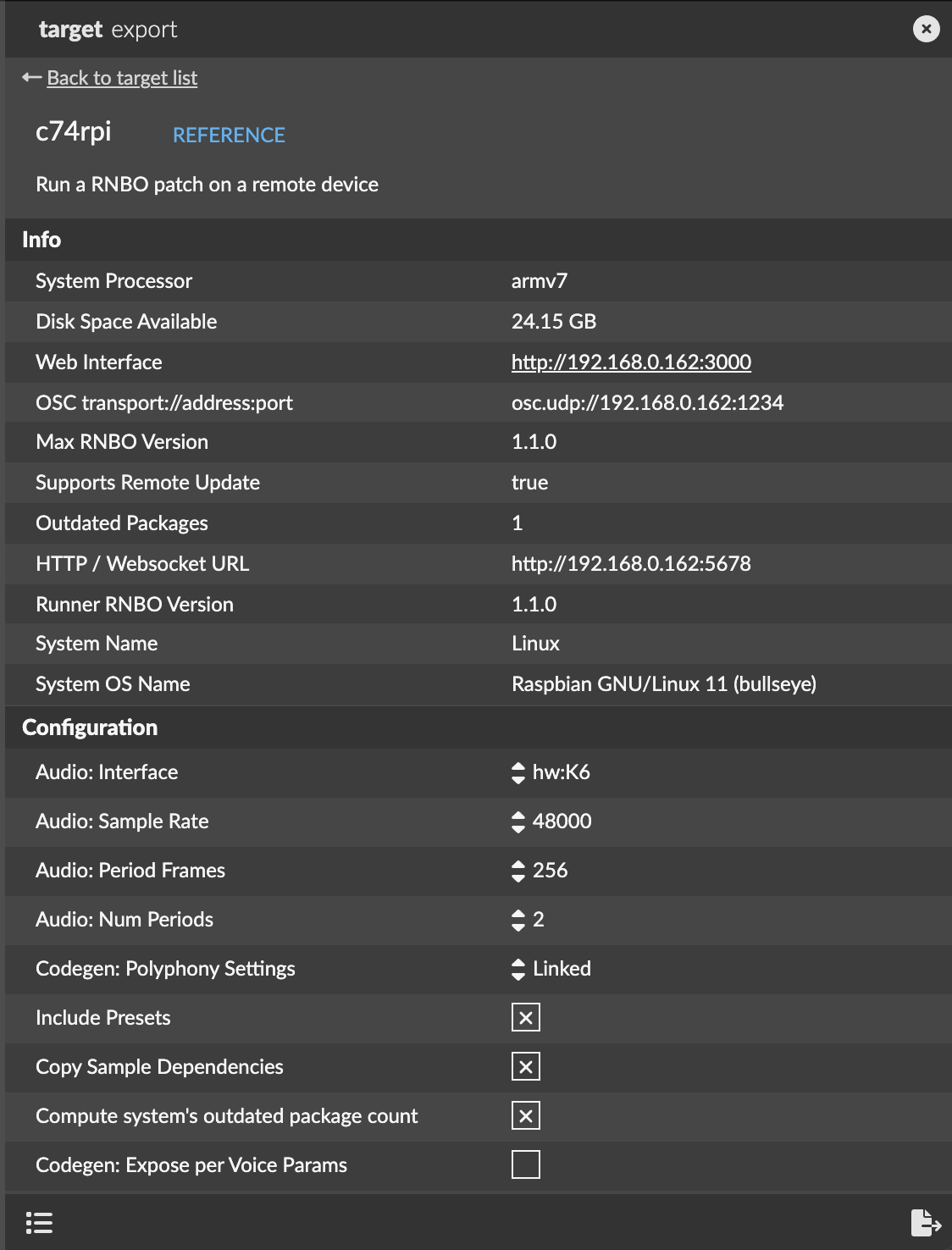This screenshot has height=1250, width=952.
Task: Click the export file icon at bottom right
Action: tap(925, 1223)
